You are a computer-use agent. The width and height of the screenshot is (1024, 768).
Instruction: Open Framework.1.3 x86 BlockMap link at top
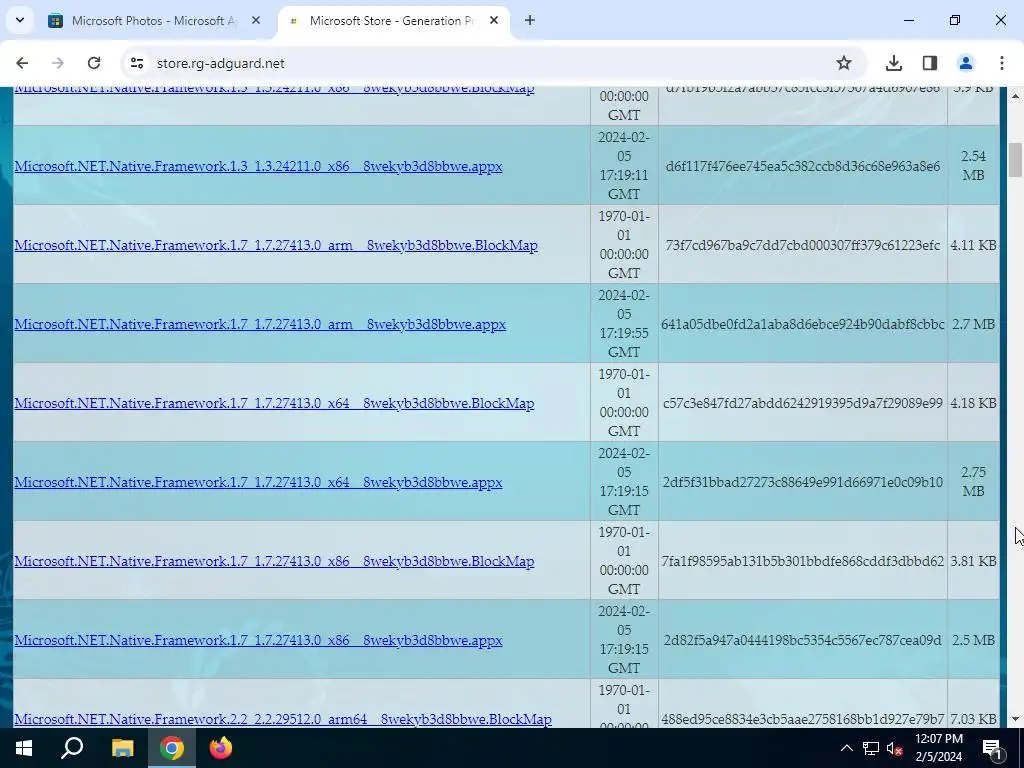[x=274, y=89]
